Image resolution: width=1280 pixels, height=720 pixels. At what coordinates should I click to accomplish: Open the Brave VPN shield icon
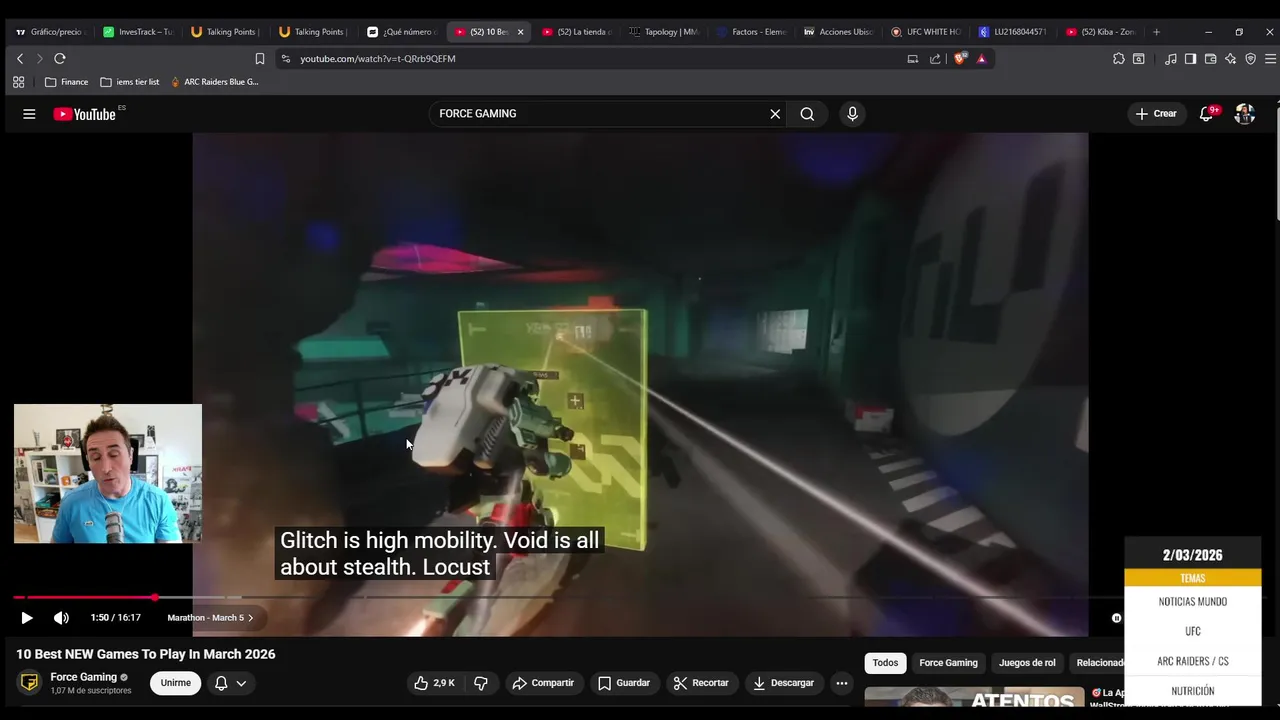click(1250, 59)
